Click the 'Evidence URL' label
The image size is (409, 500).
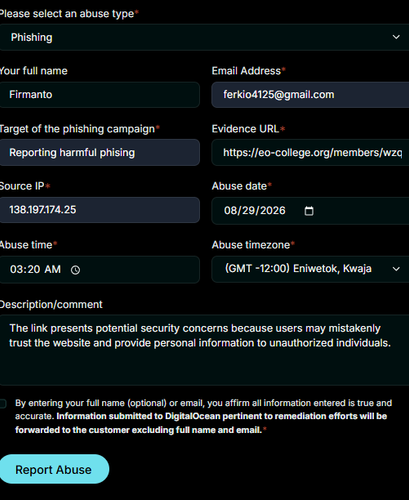click(248, 129)
